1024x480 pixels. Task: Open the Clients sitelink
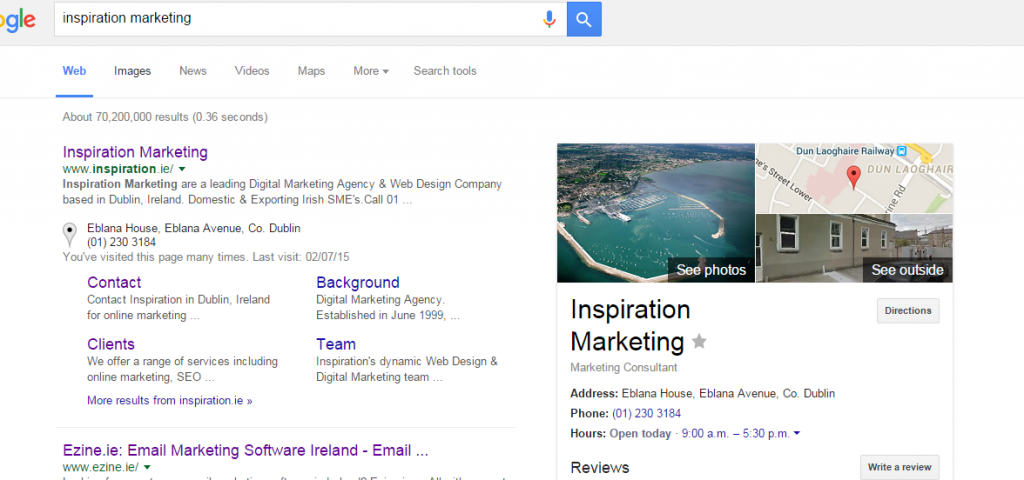[111, 344]
